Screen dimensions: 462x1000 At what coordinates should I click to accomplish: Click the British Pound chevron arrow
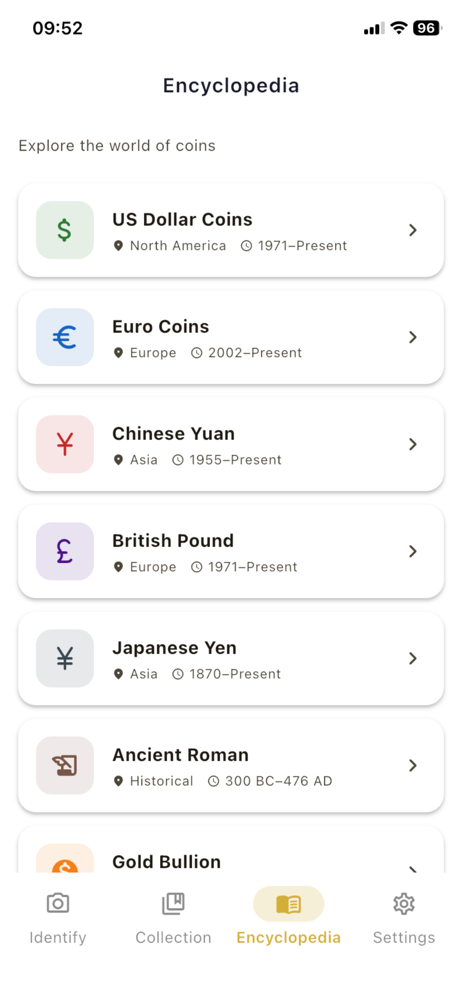pyautogui.click(x=413, y=552)
